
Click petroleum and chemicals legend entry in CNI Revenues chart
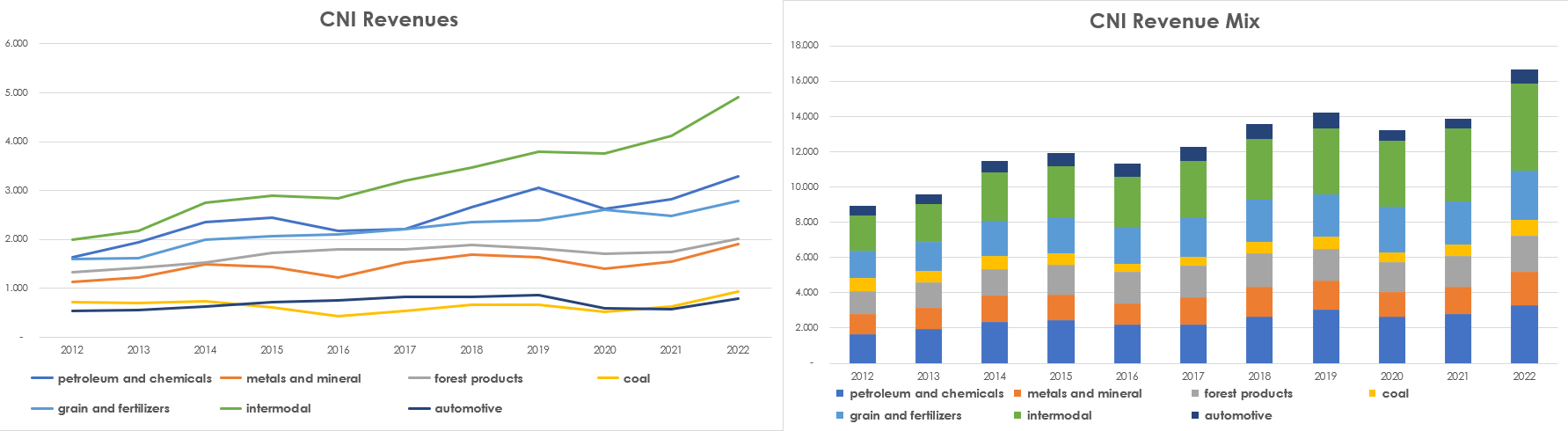[121, 378]
